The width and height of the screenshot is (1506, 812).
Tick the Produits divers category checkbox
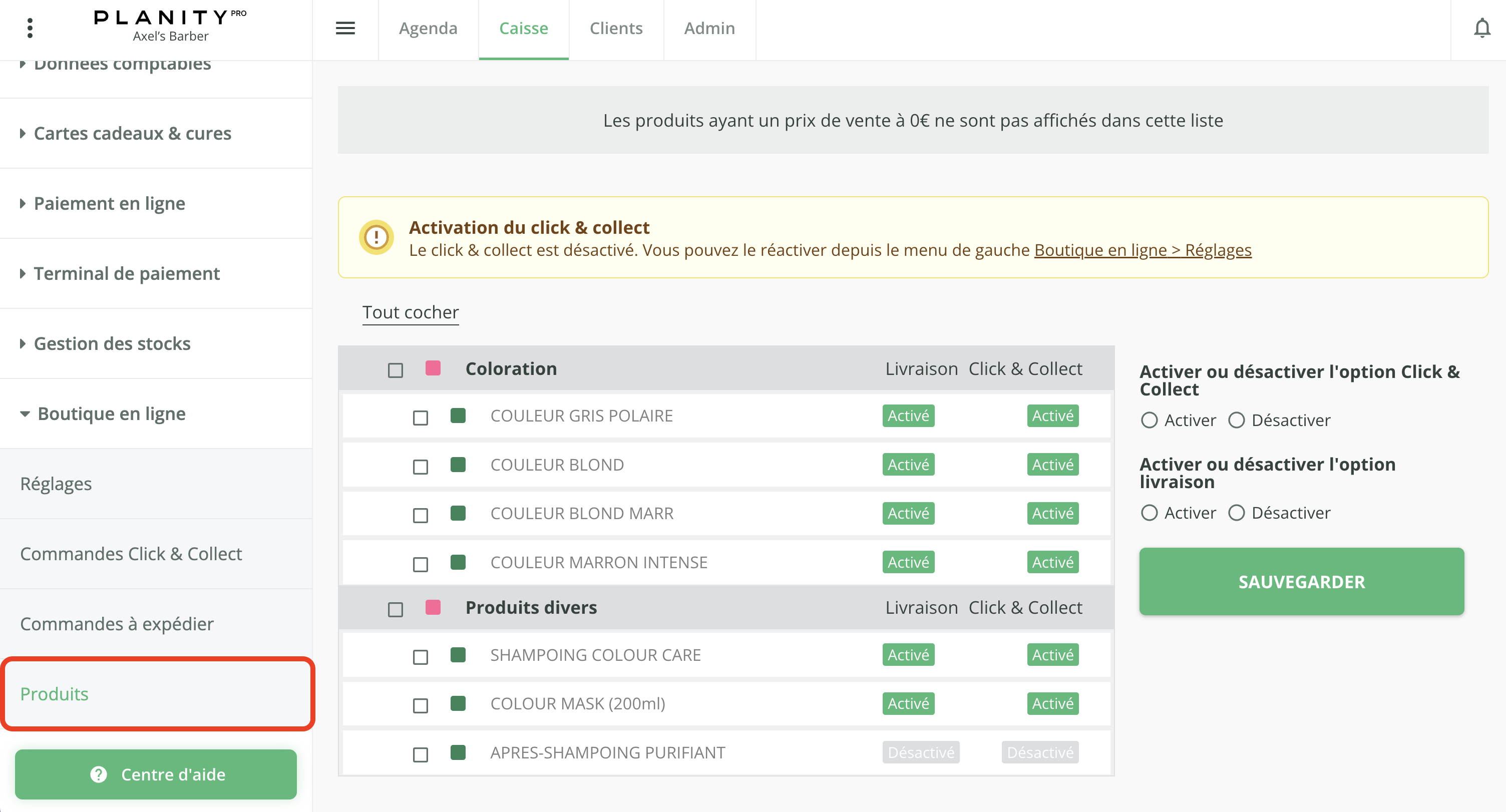coord(395,609)
